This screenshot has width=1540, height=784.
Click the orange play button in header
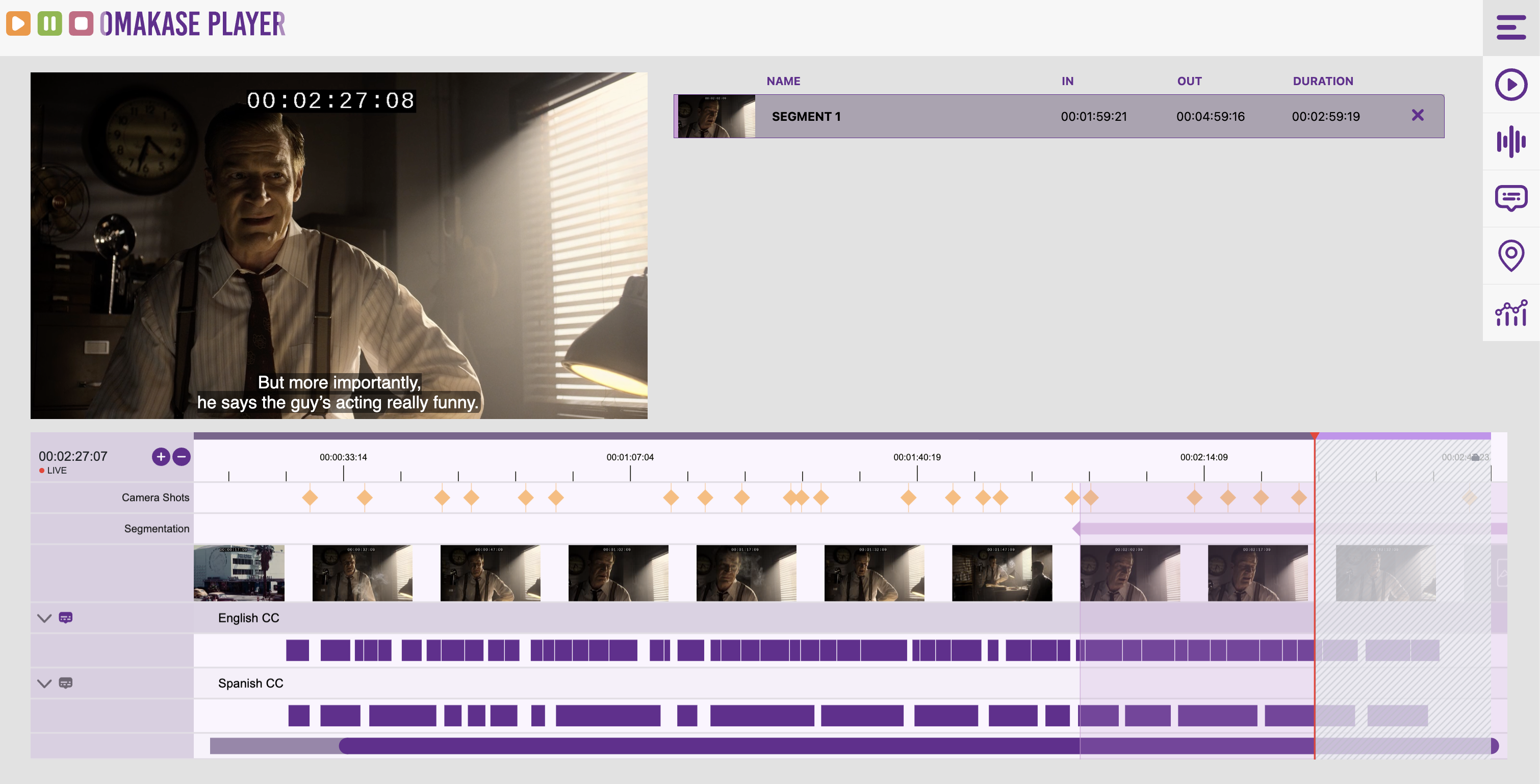(x=18, y=24)
